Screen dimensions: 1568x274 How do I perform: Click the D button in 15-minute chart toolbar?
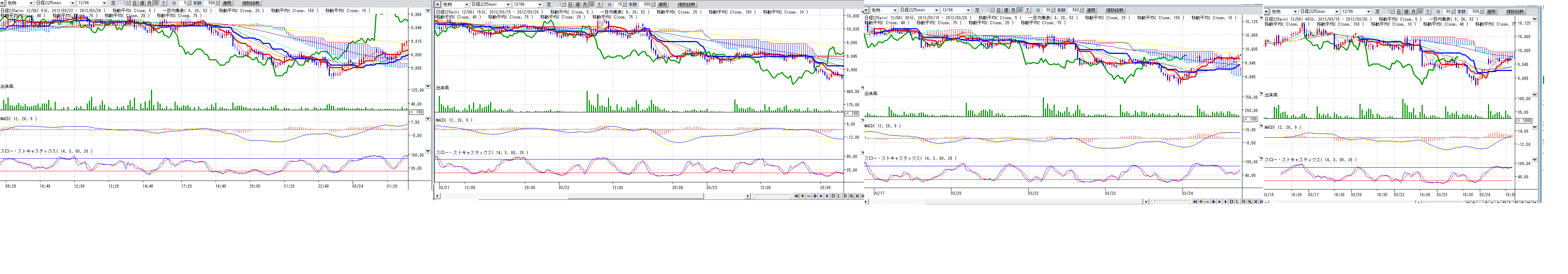pos(833,196)
